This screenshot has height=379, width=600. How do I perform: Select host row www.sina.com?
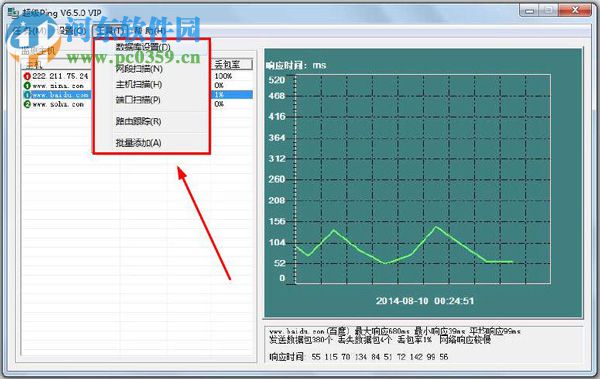[x=137, y=85]
